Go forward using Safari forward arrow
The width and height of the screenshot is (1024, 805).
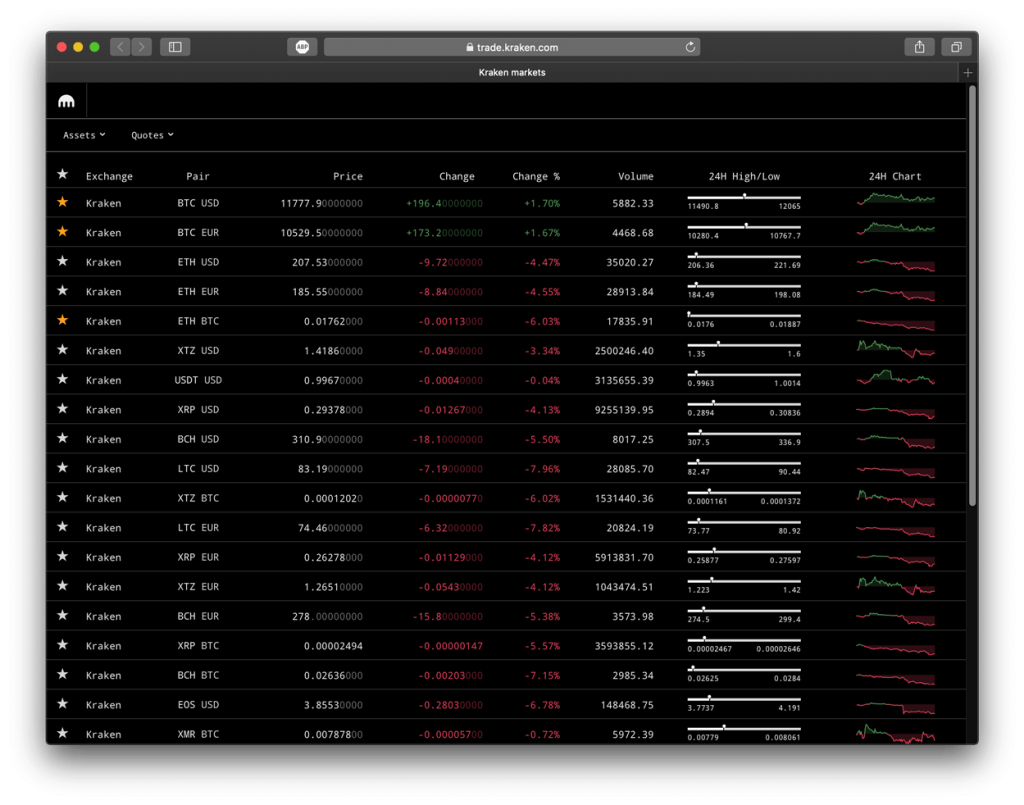coord(141,47)
